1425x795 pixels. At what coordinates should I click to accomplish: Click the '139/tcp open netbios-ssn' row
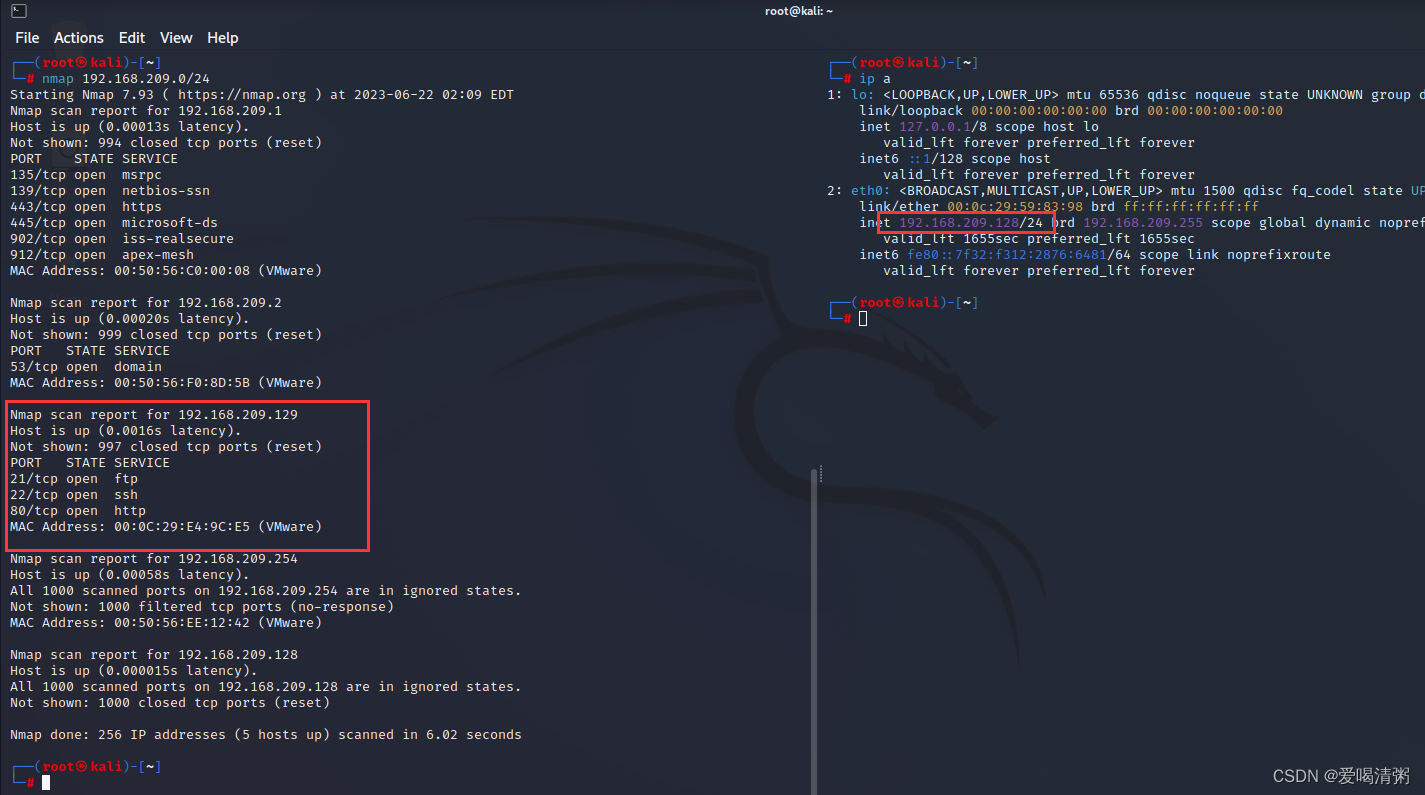(110, 190)
